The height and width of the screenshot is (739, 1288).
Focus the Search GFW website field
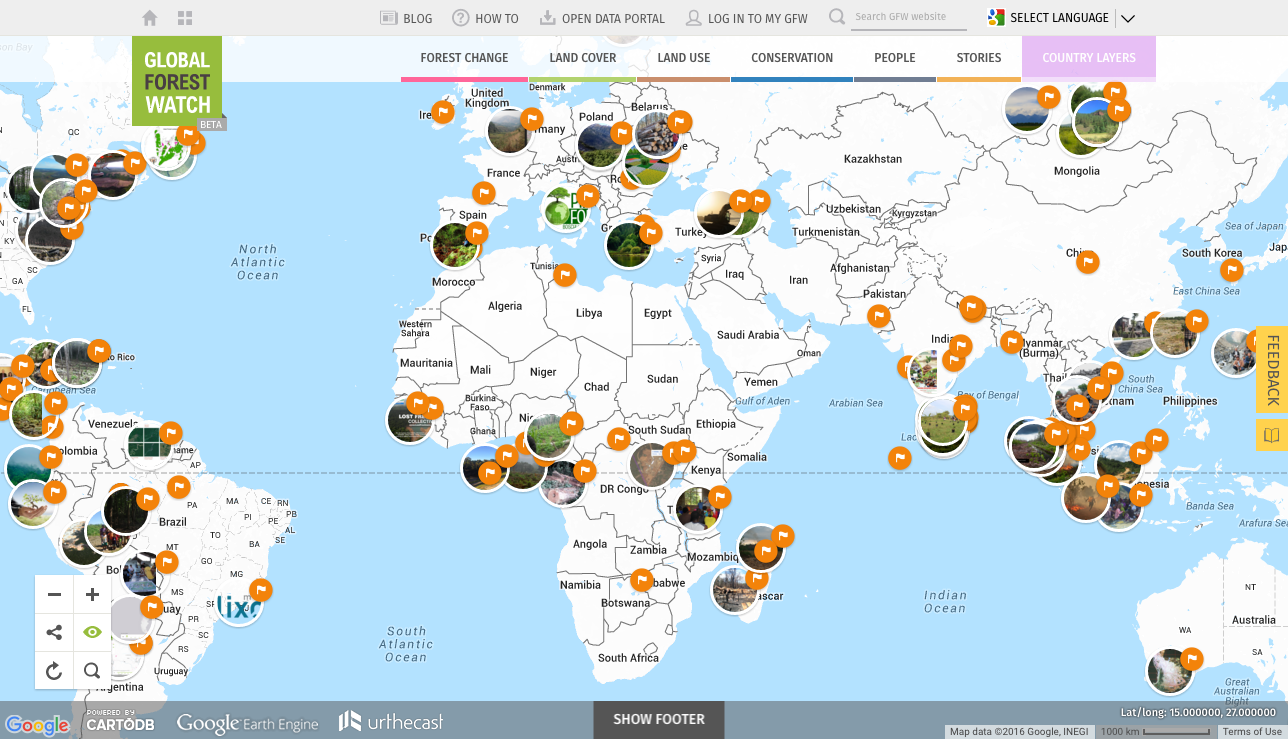pyautogui.click(x=909, y=17)
